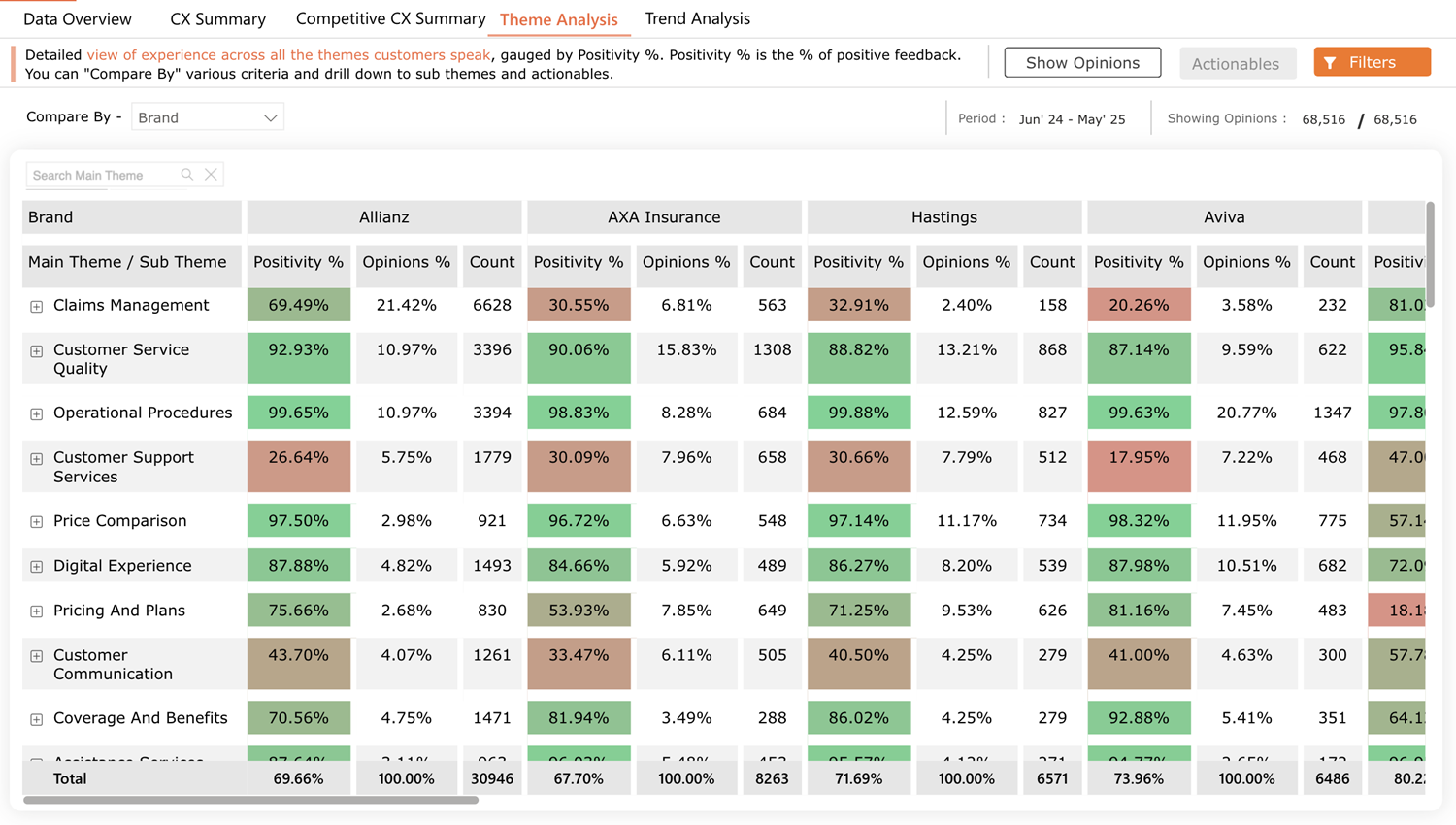Expand the Customer Communication theme
The image size is (1456, 825).
coord(36,656)
